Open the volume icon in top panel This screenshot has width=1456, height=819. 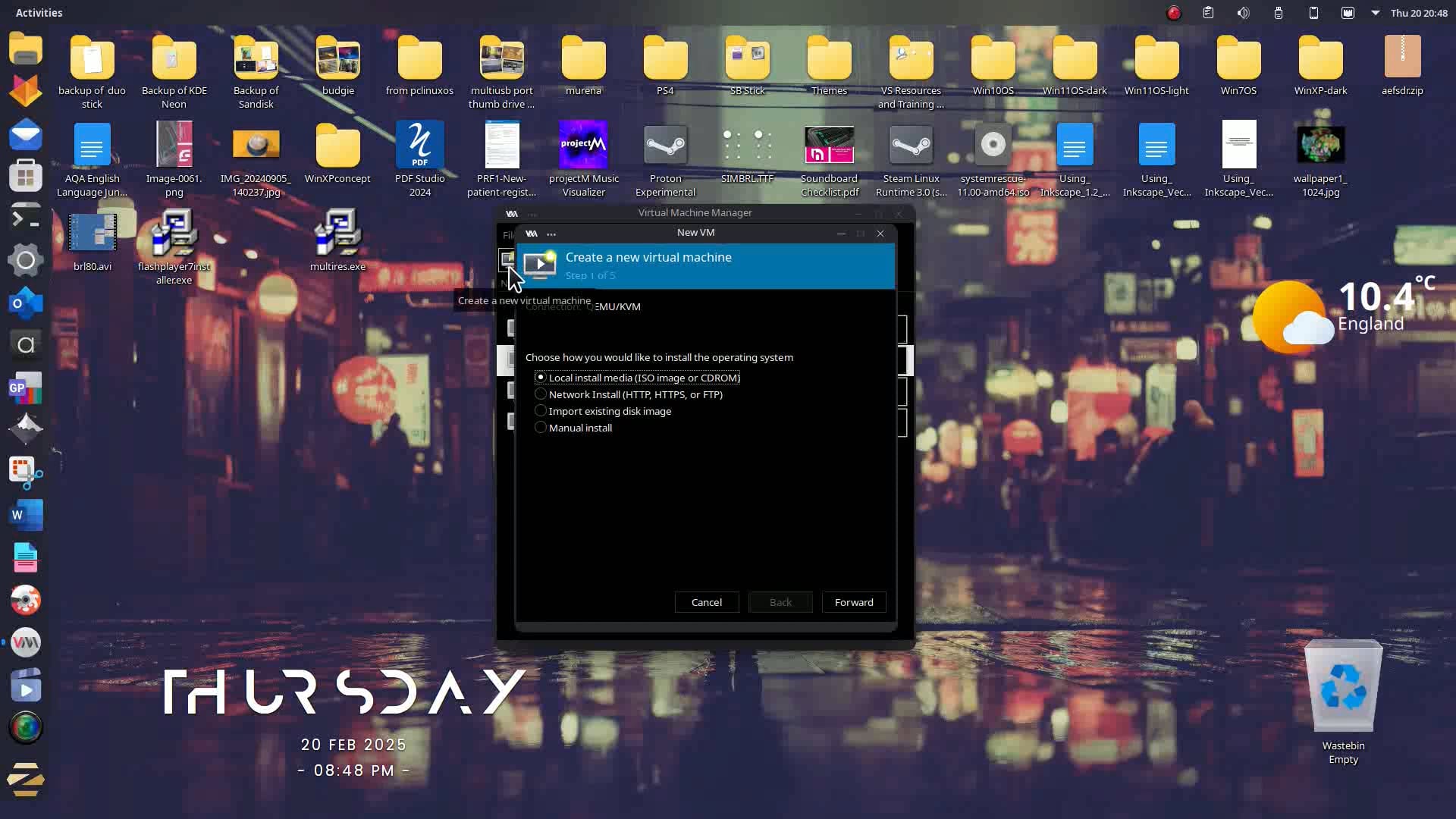[x=1243, y=13]
